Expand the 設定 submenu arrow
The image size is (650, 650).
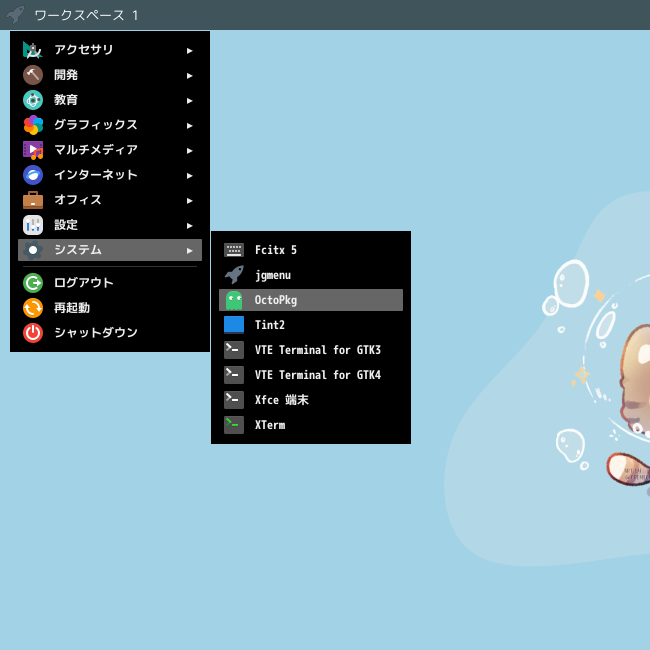pyautogui.click(x=189, y=226)
